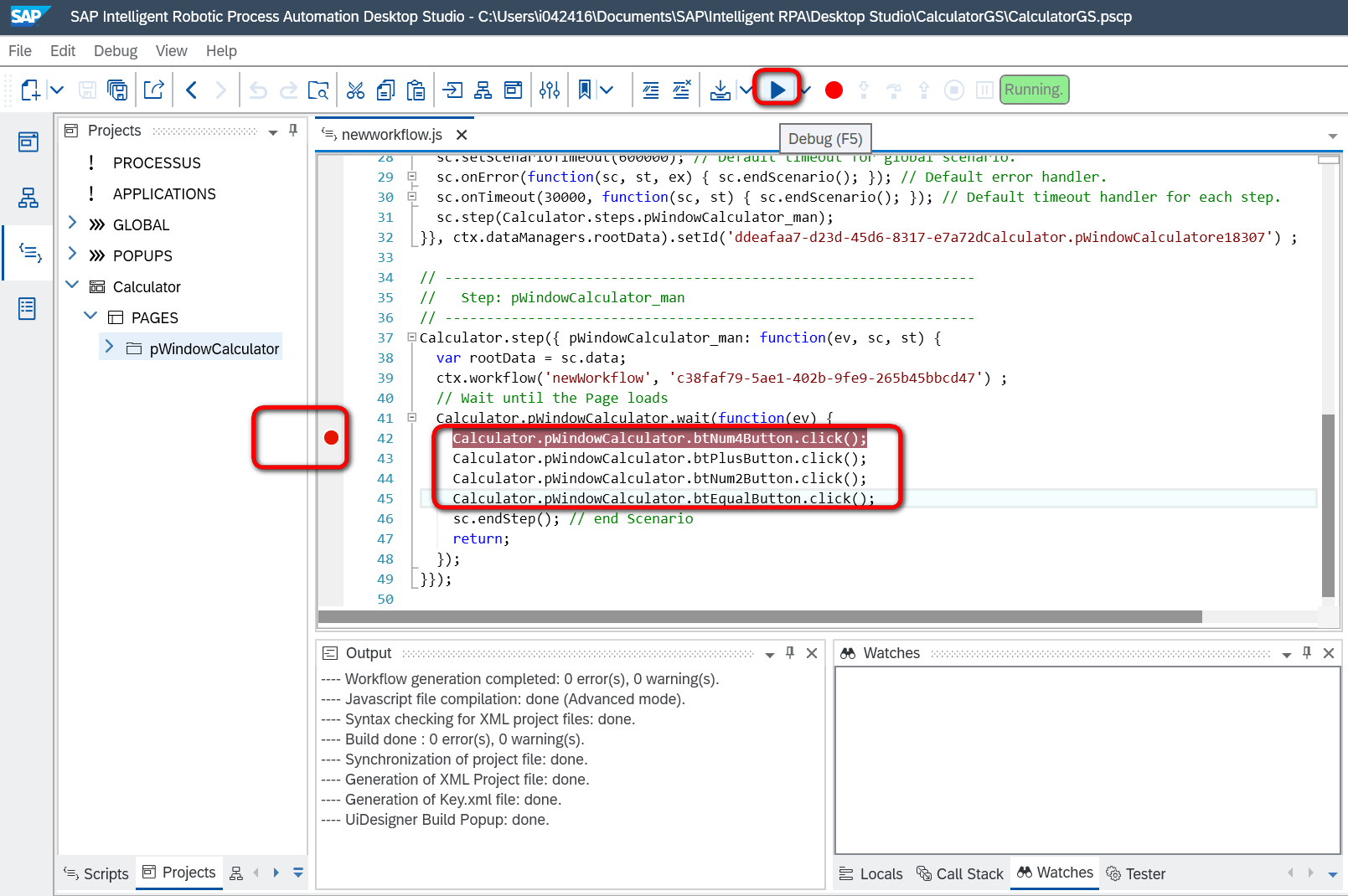Screen dimensions: 1348x896
Task: Toggle bookmark with the bookmark icon
Action: [x=585, y=90]
